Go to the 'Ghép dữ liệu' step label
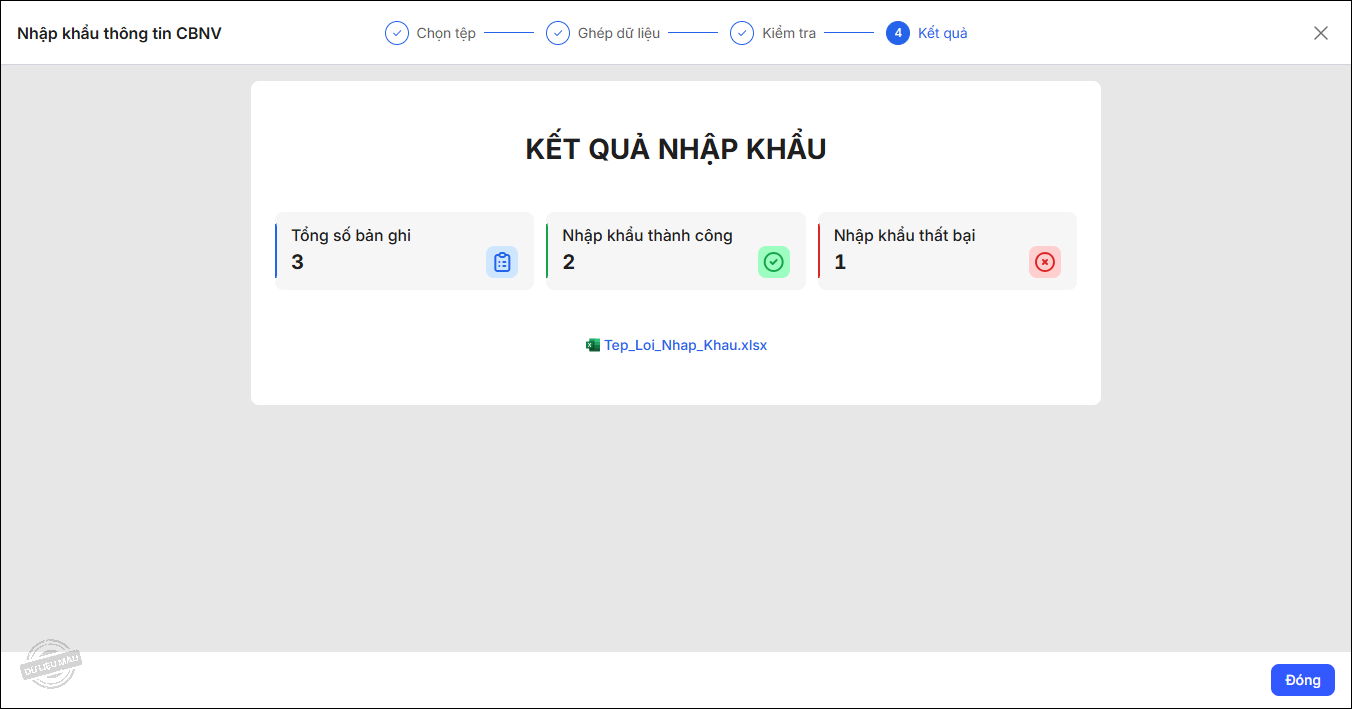Viewport: 1352px width, 709px height. coord(619,33)
